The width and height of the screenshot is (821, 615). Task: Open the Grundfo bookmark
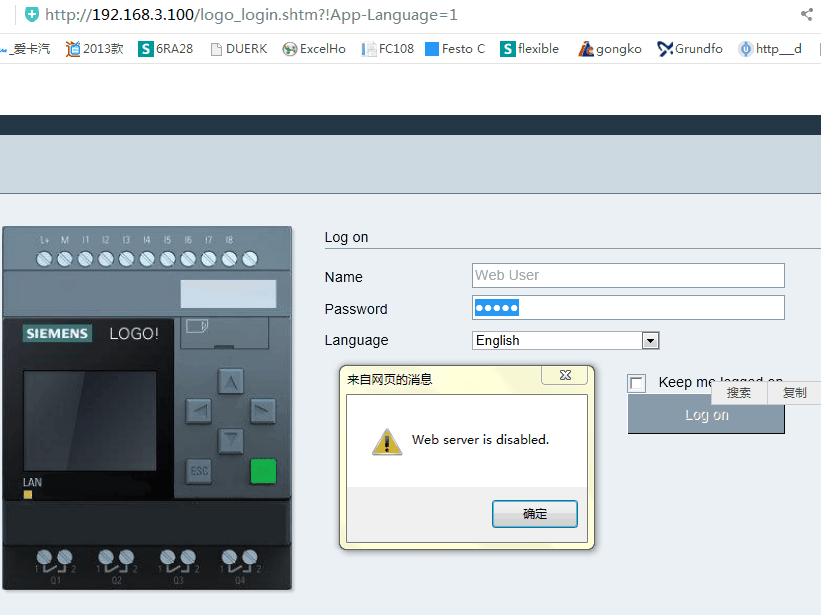(690, 49)
